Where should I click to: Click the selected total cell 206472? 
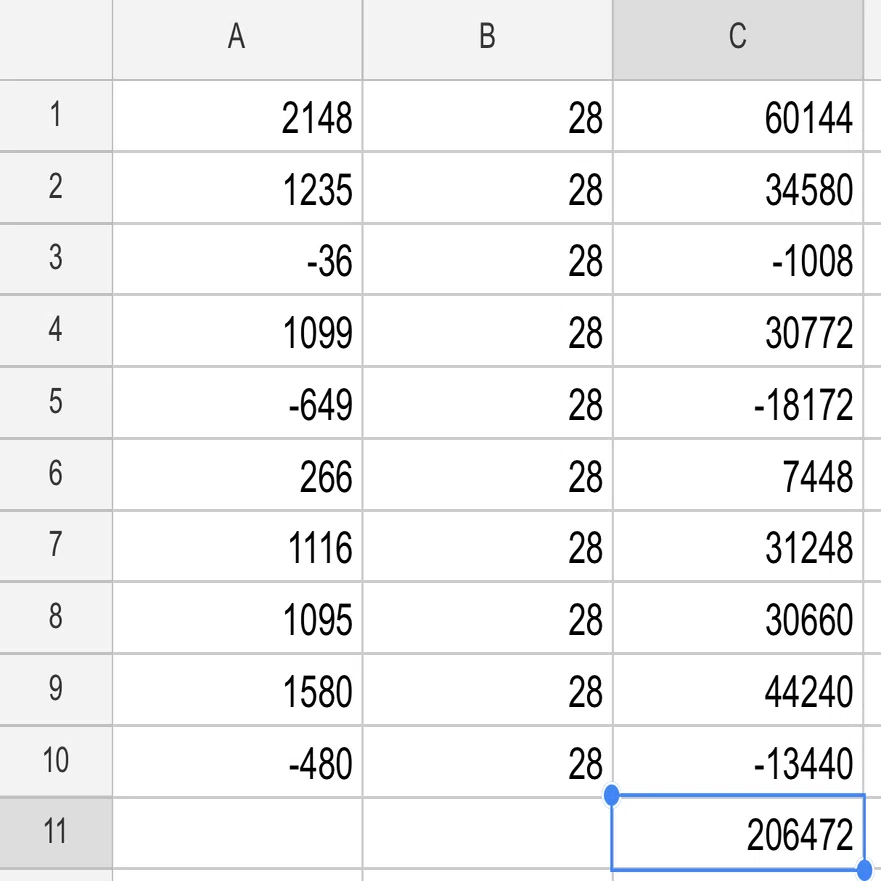click(x=738, y=833)
